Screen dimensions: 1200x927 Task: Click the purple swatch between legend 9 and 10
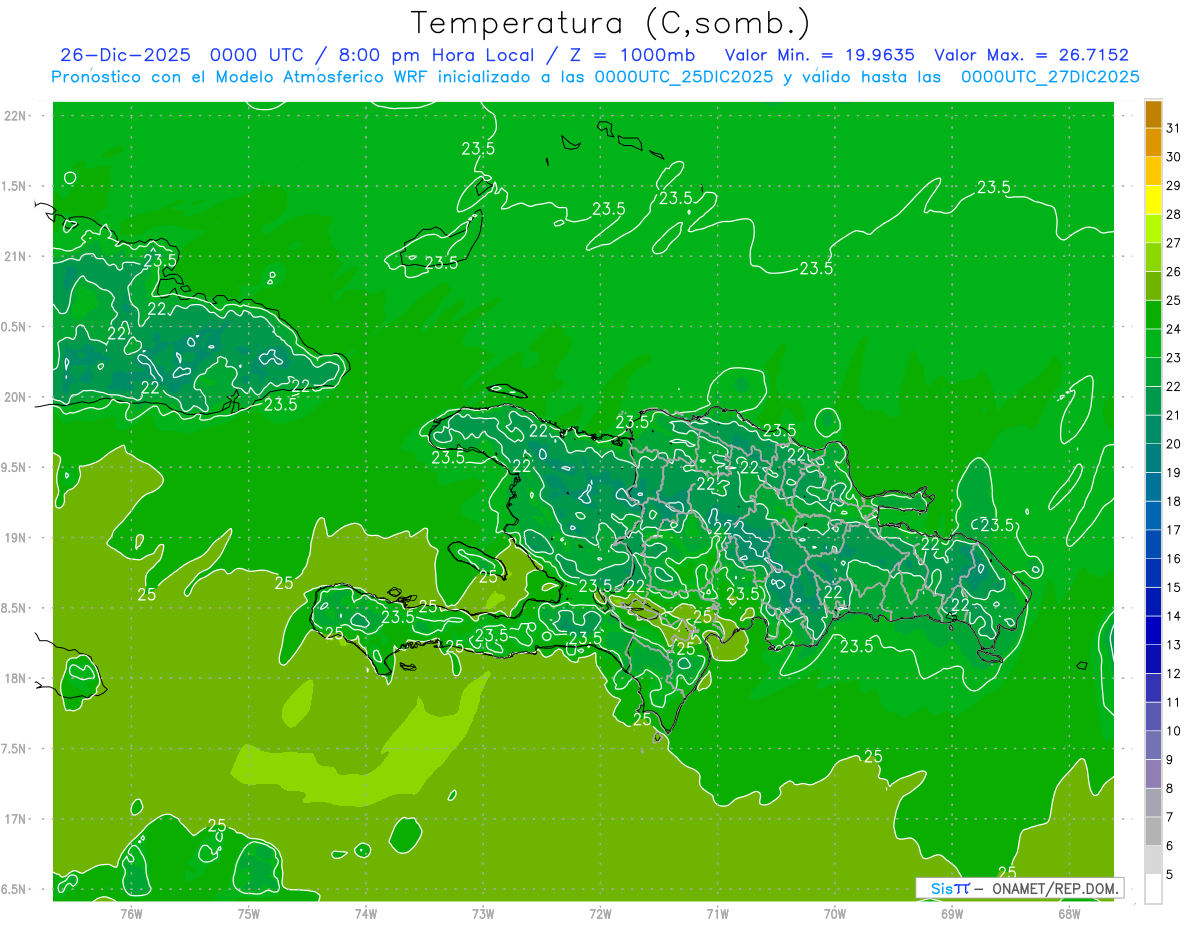point(1153,745)
